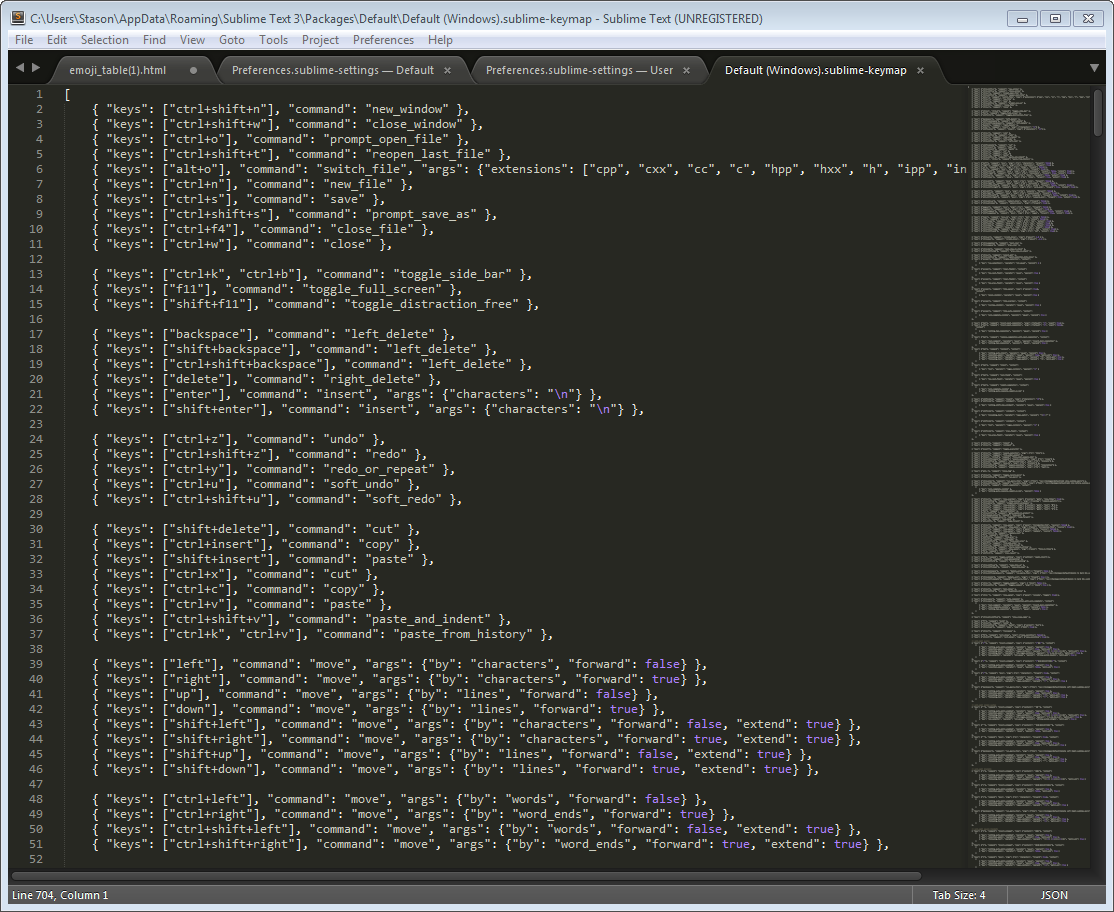
Task: Close the Default (Windows).sublime-keymap tab
Action: 920,70
